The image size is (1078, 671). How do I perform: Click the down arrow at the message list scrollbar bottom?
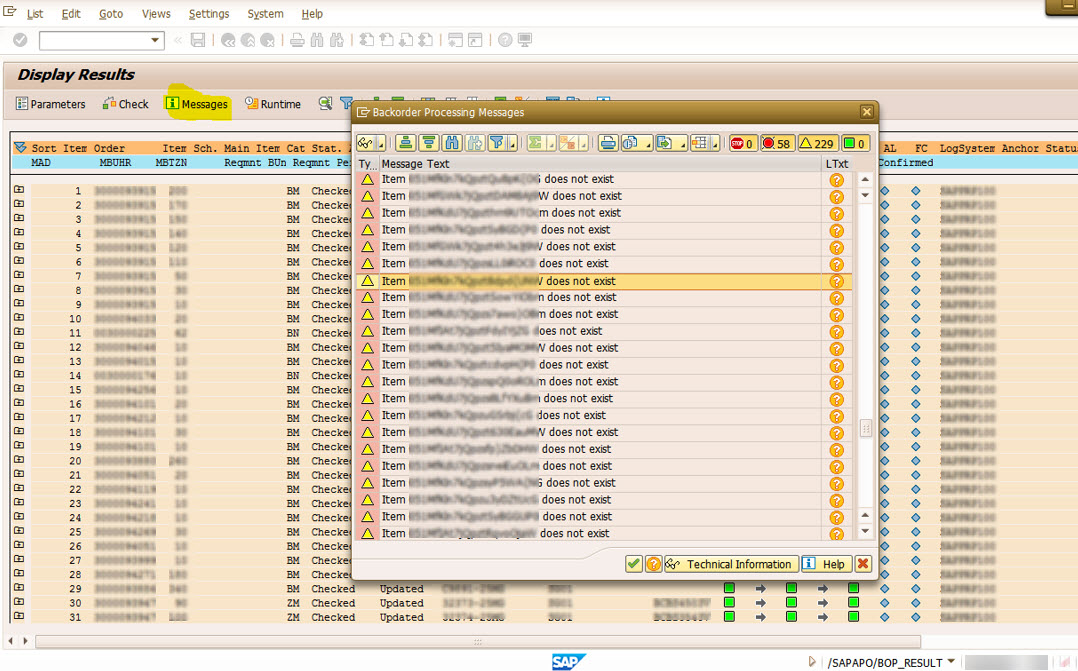tap(866, 531)
